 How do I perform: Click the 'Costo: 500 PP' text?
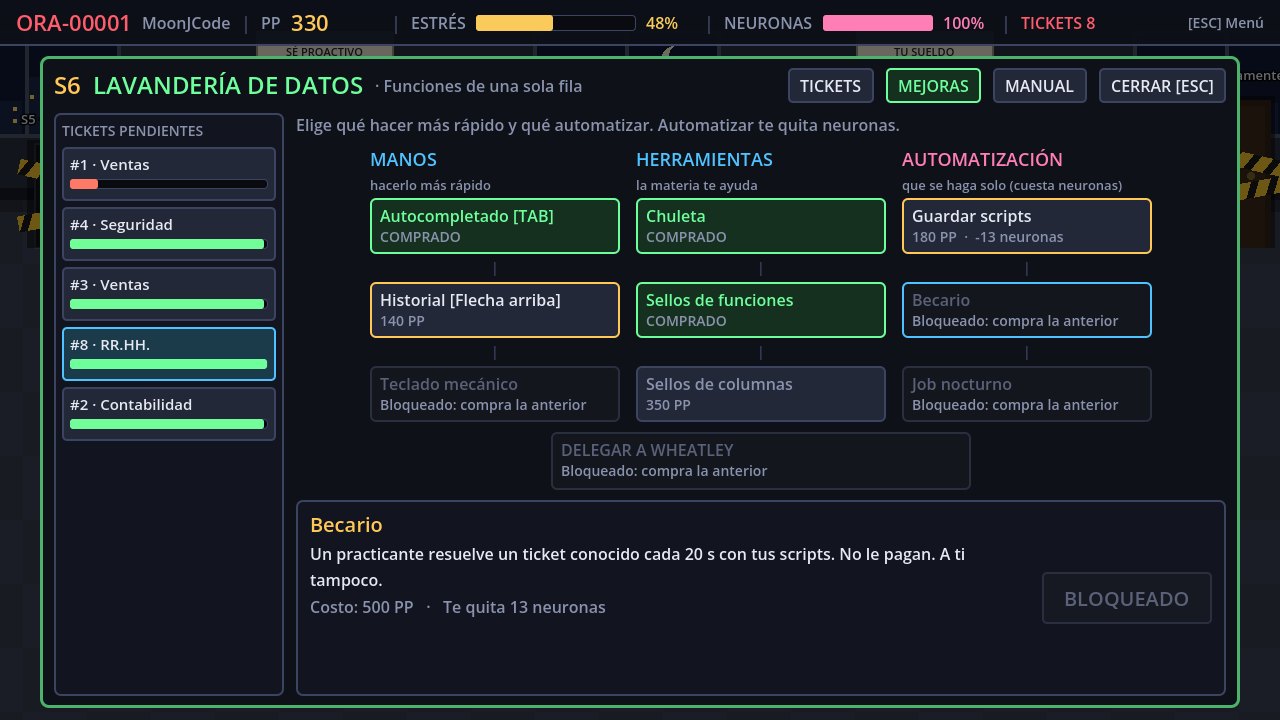pos(361,607)
